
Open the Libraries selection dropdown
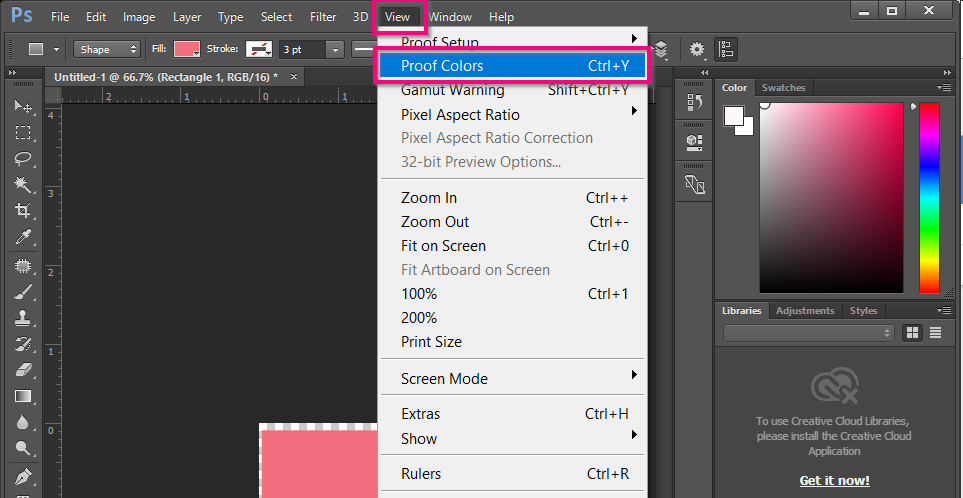809,333
